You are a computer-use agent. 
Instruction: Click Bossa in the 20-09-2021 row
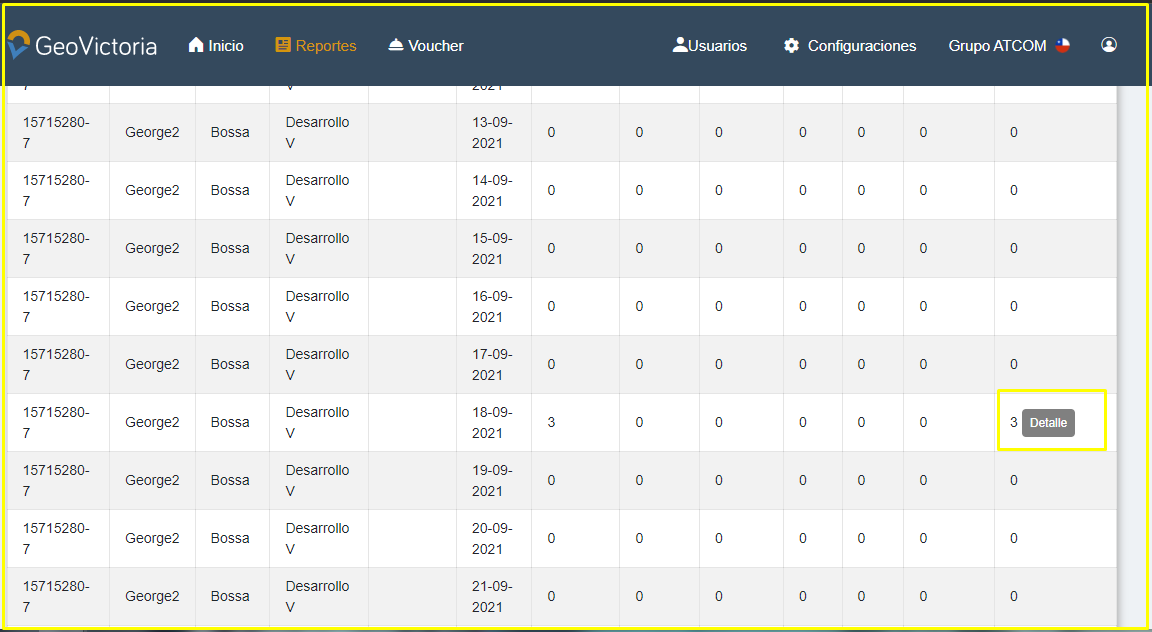point(230,538)
